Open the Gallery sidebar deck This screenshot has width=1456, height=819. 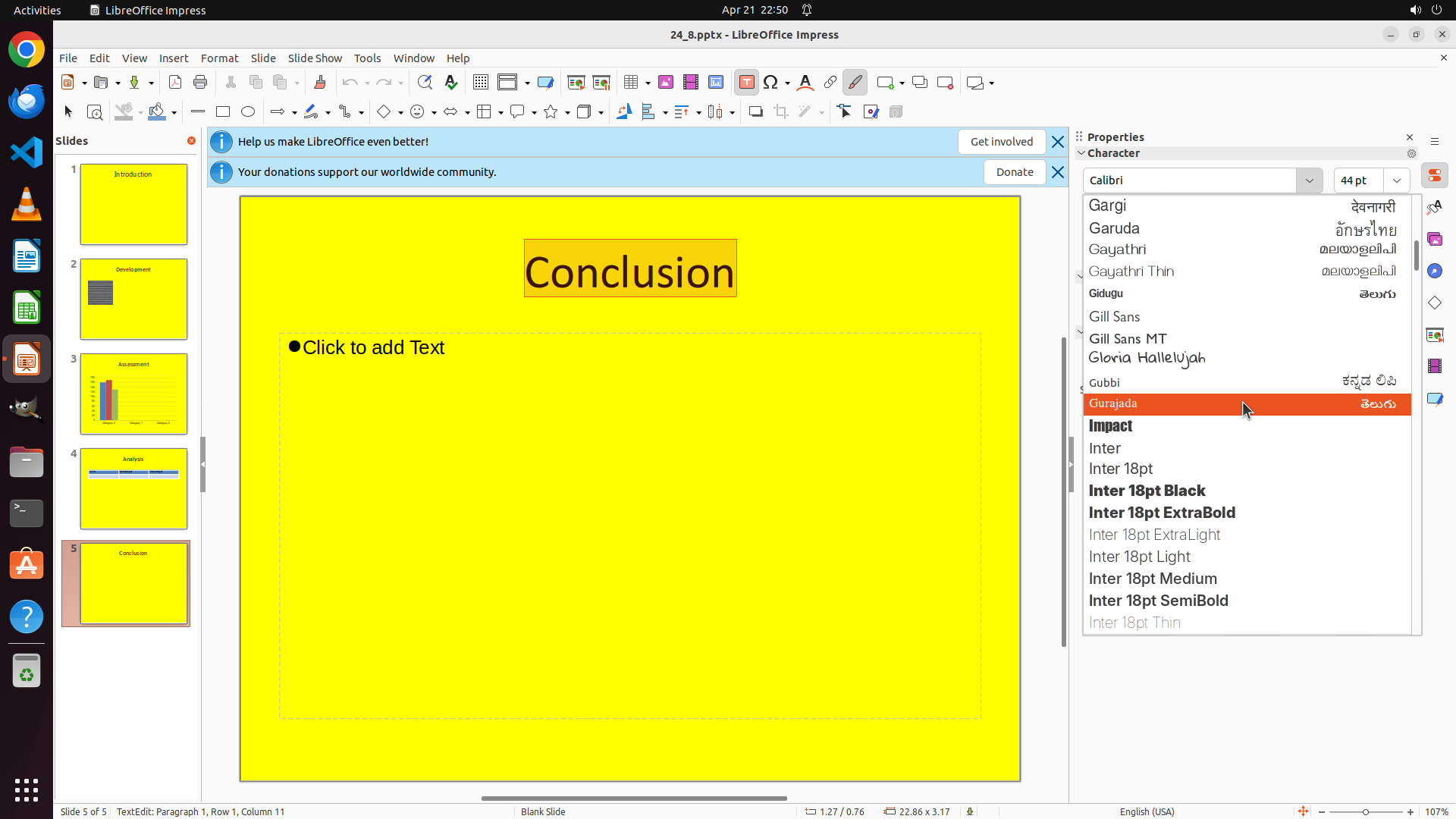coord(1434,239)
